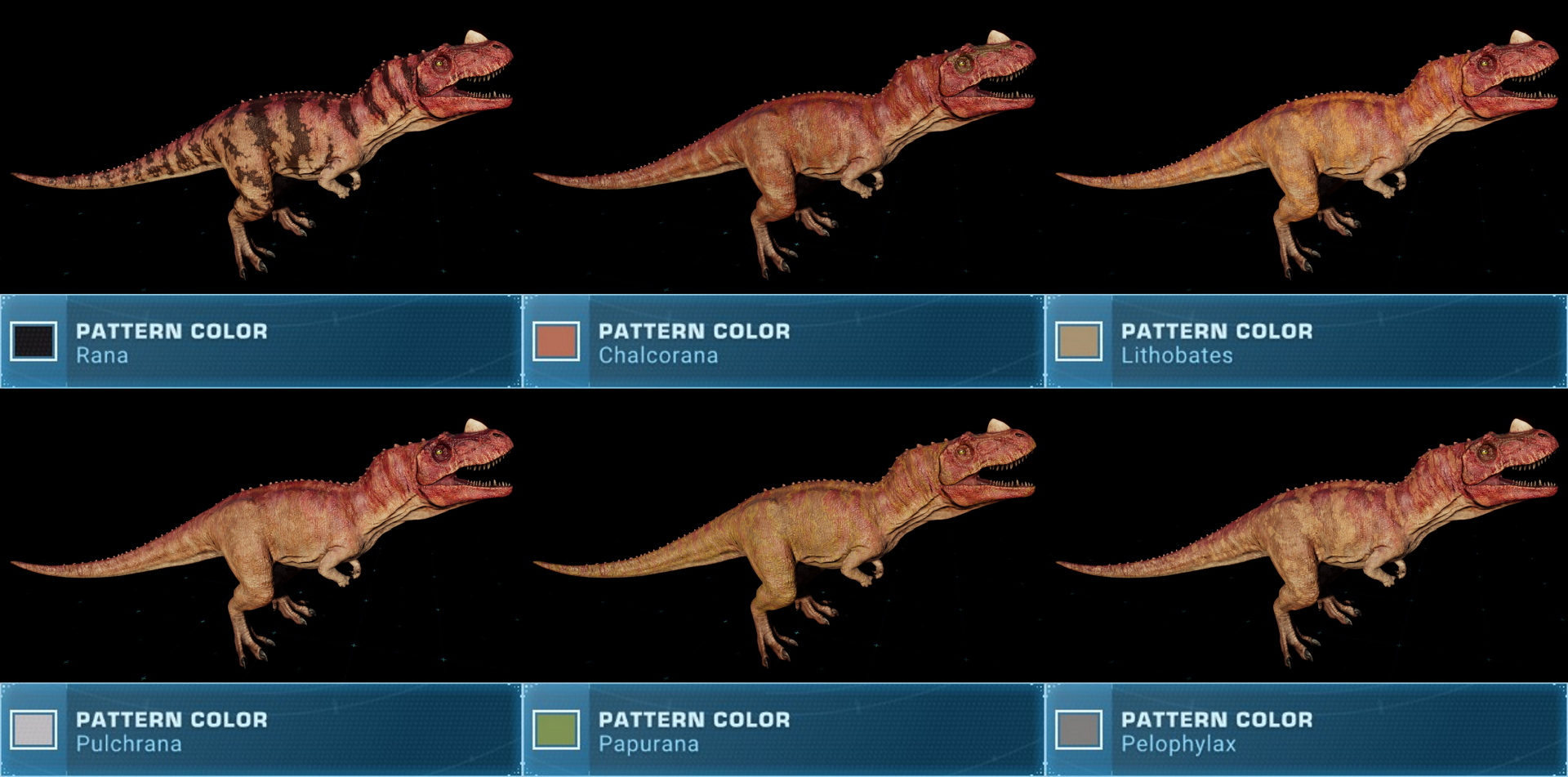This screenshot has height=777, width=1568.
Task: Click the PATTERN COLOR heading above Pelophylax
Action: (x=1217, y=720)
